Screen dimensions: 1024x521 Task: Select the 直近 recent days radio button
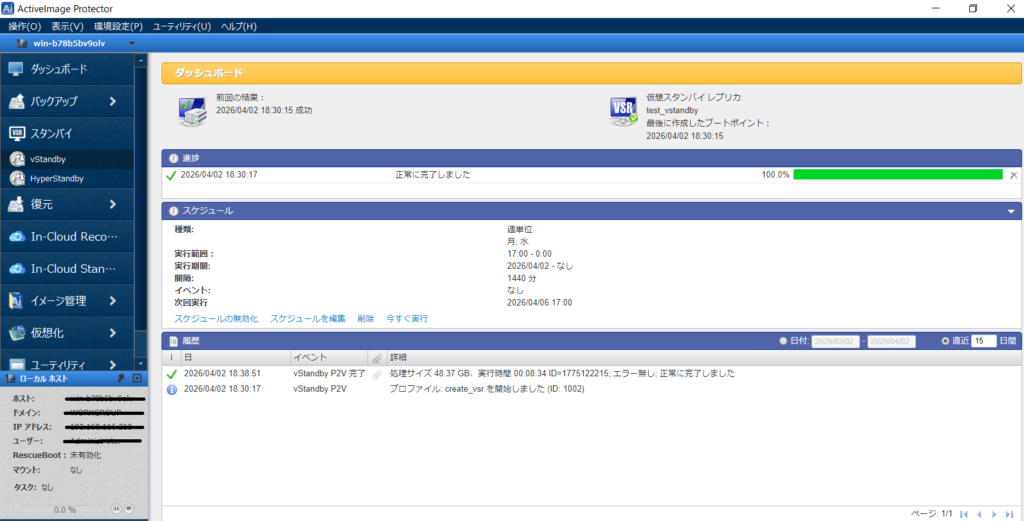945,341
